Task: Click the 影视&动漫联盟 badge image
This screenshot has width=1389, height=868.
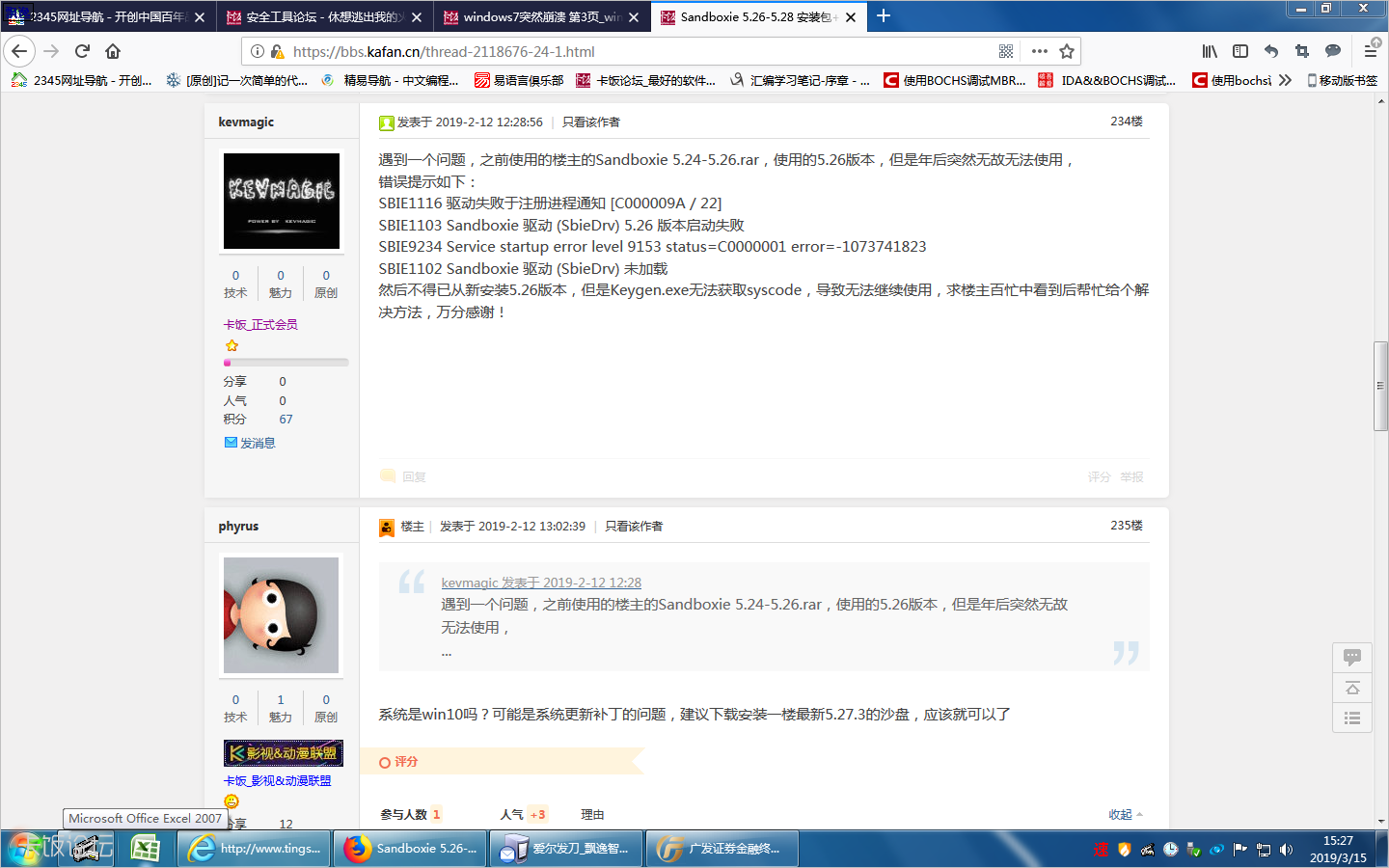Action: tap(284, 753)
